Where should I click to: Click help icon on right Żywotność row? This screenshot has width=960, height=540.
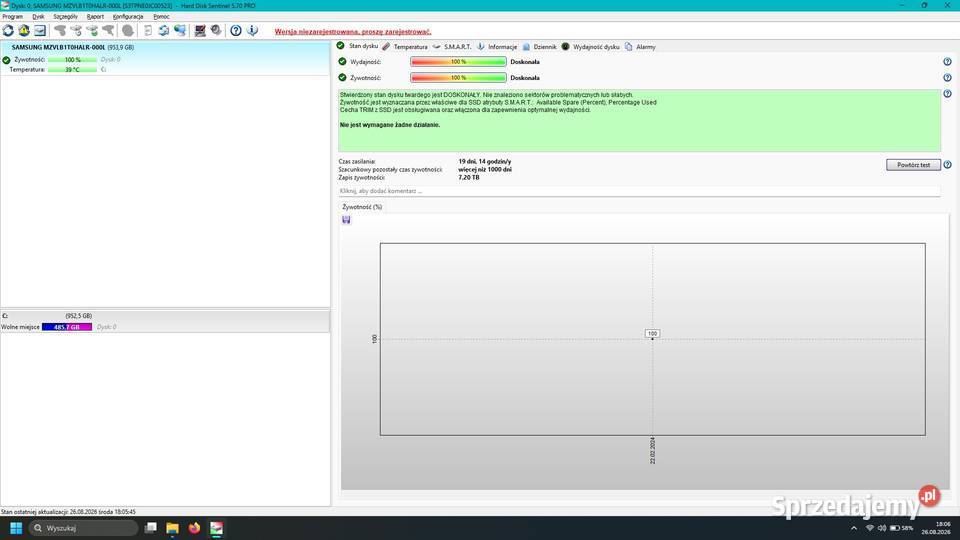[x=947, y=78]
